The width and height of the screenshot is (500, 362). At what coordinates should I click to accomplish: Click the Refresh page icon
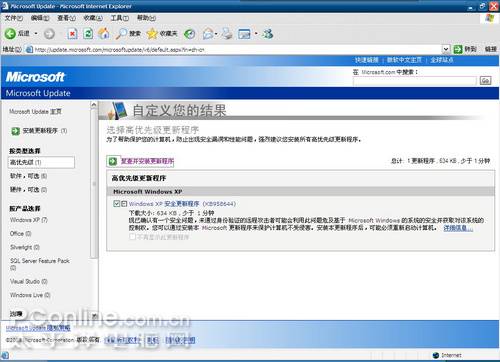pos(88,34)
